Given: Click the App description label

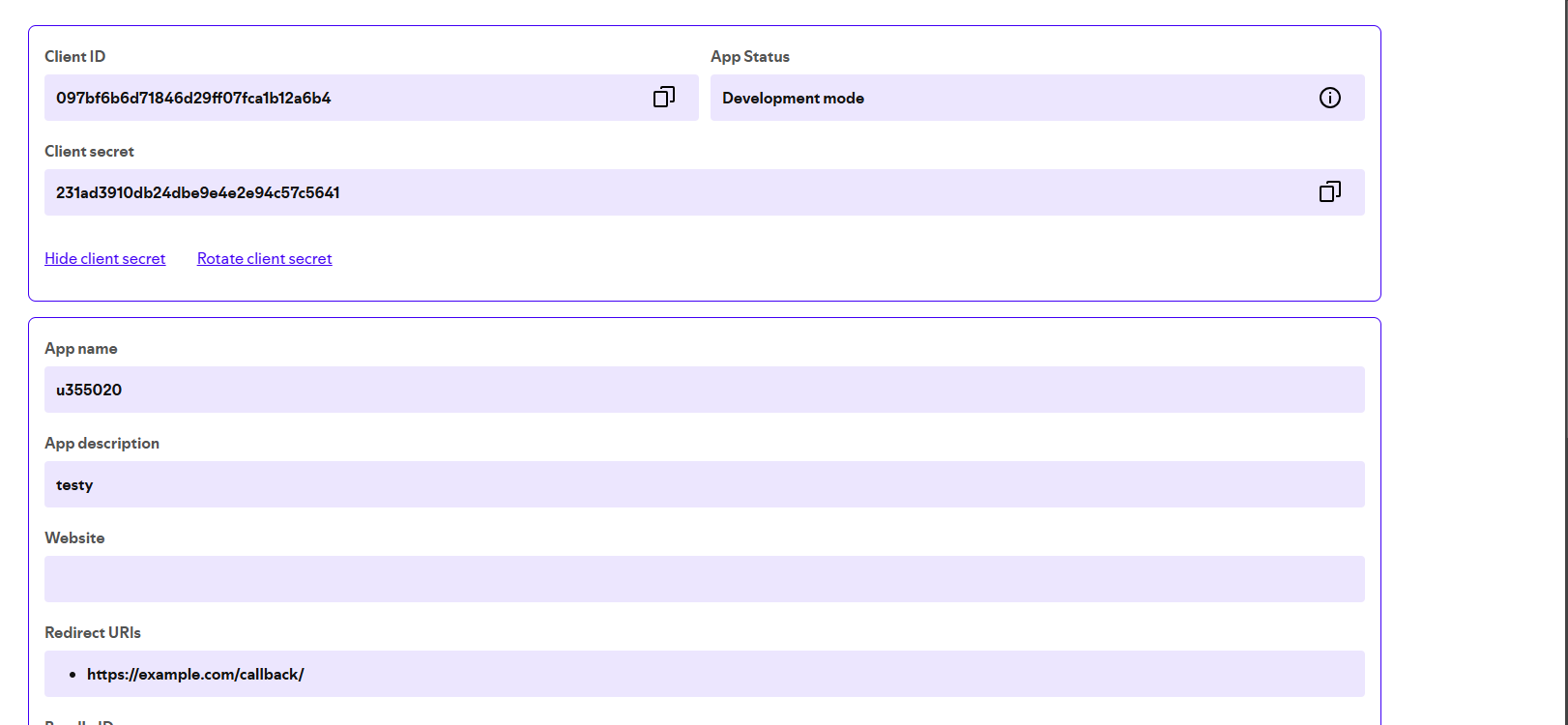Looking at the screenshot, I should pyautogui.click(x=102, y=443).
